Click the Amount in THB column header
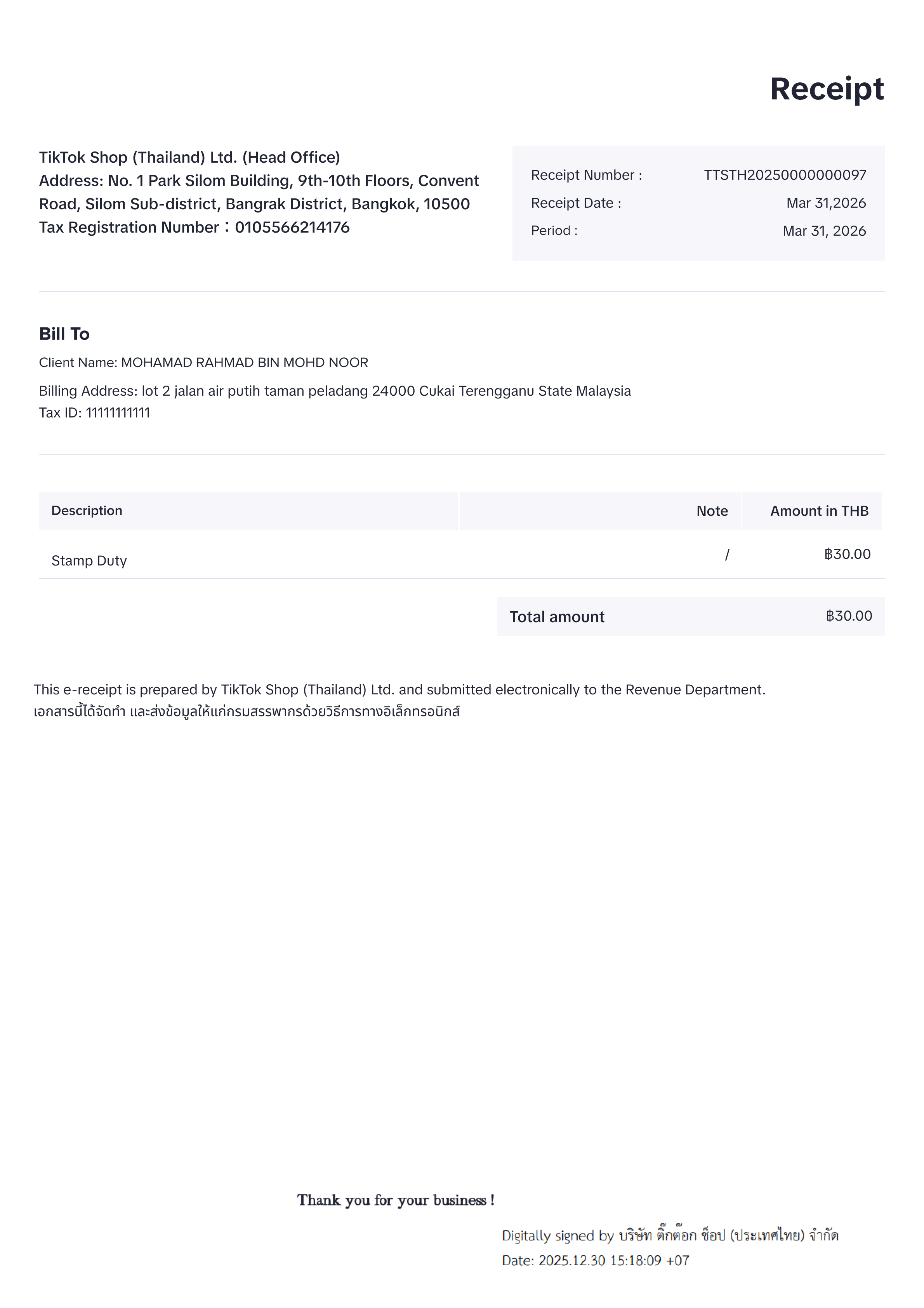This screenshot has height=1308, width=924. (819, 511)
